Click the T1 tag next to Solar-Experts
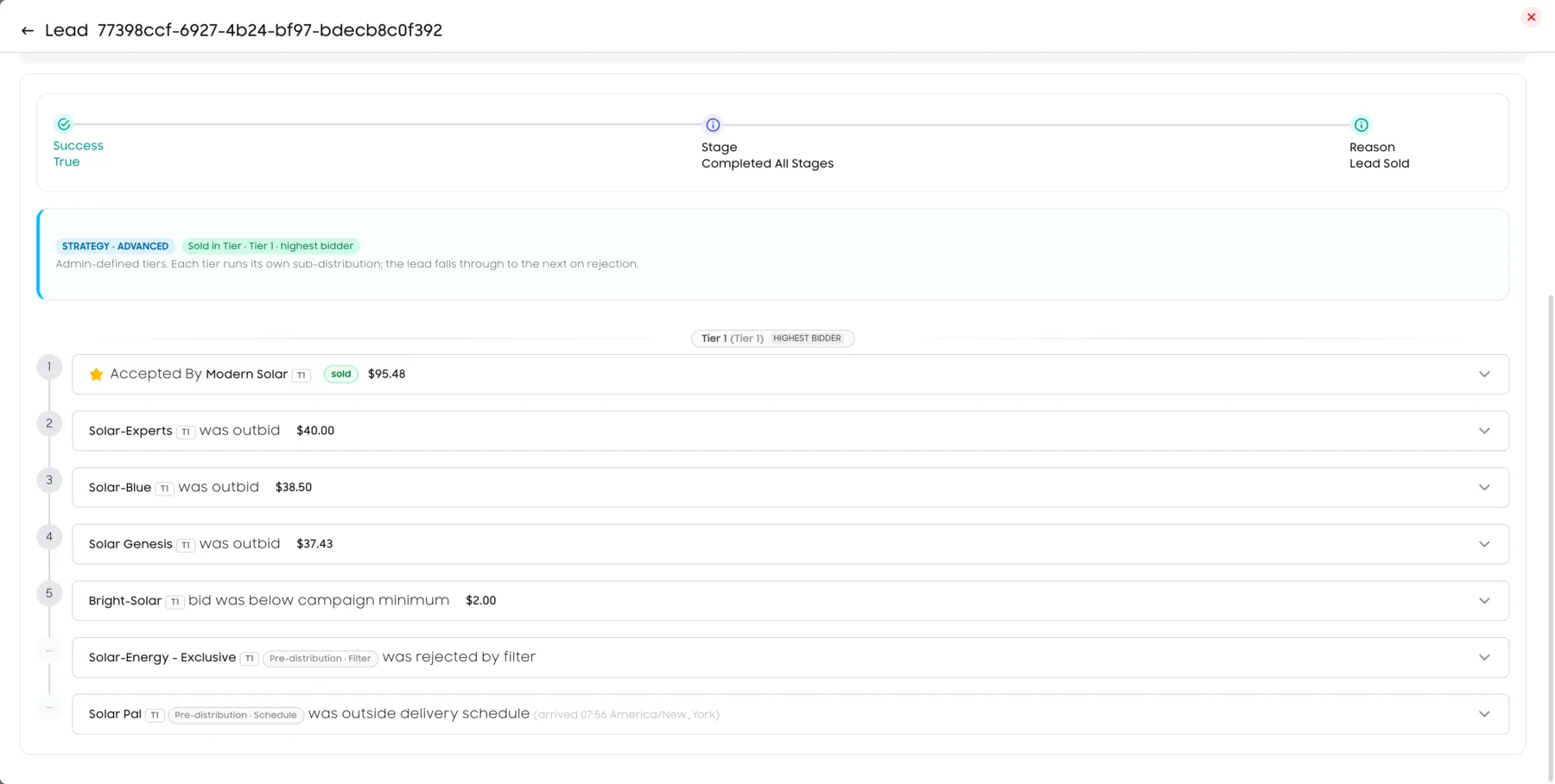This screenshot has width=1555, height=784. 186,432
